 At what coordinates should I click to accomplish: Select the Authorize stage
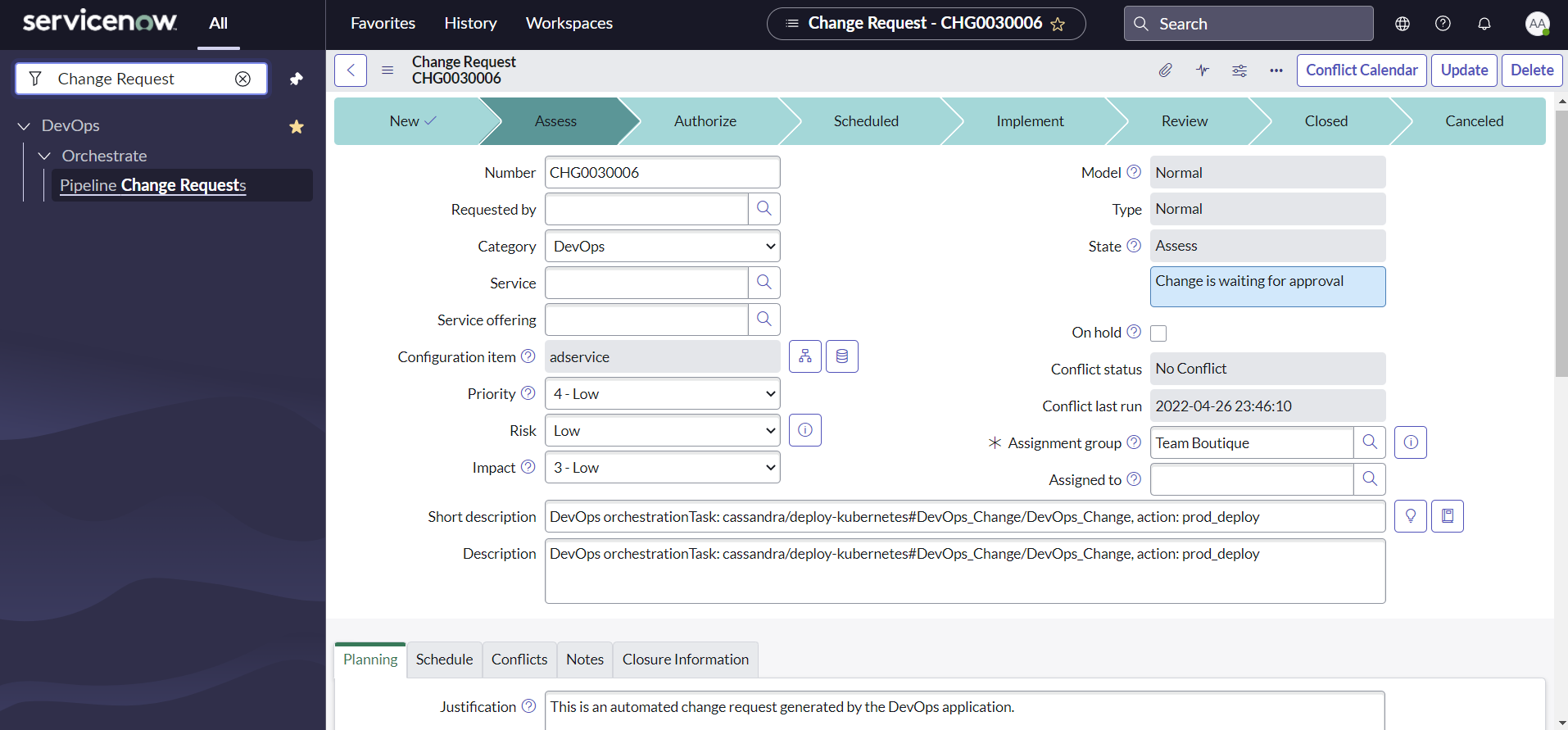tap(705, 121)
